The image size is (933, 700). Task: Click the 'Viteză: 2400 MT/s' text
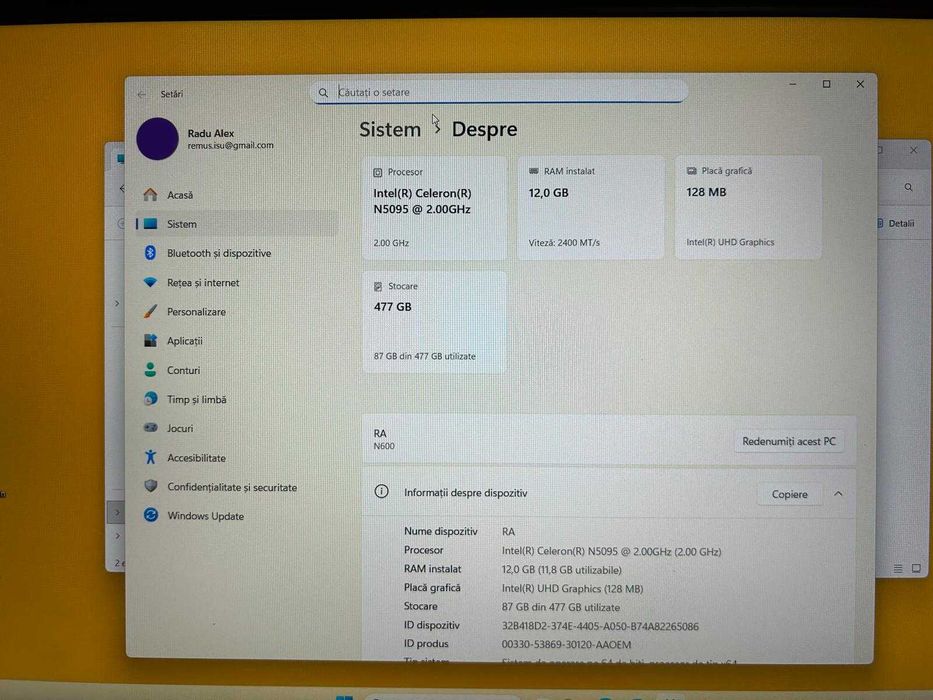pyautogui.click(x=564, y=243)
